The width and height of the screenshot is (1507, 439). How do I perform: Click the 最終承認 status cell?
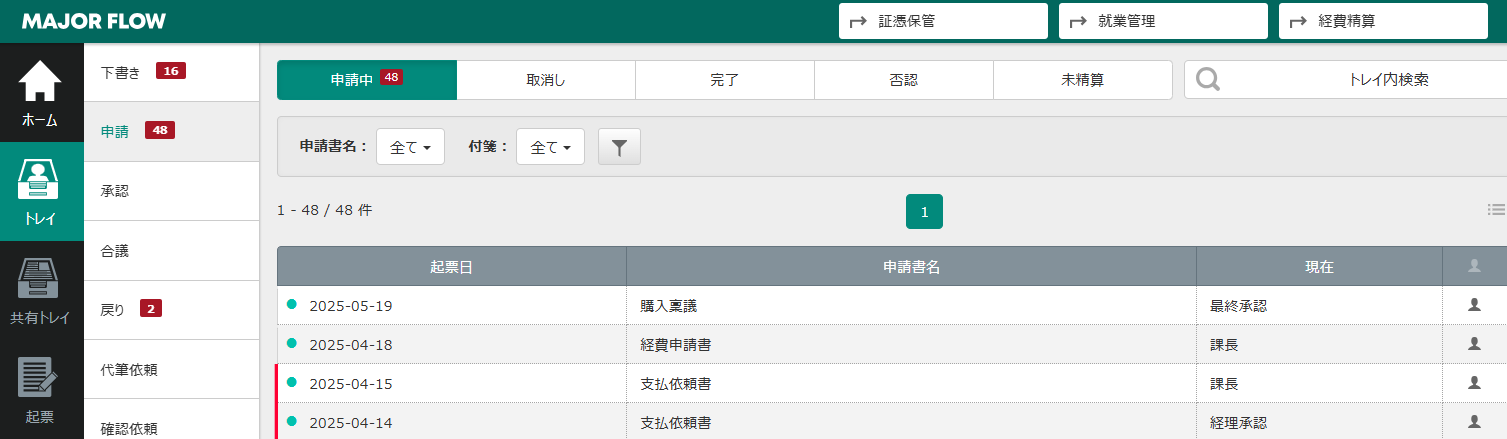click(x=1319, y=305)
